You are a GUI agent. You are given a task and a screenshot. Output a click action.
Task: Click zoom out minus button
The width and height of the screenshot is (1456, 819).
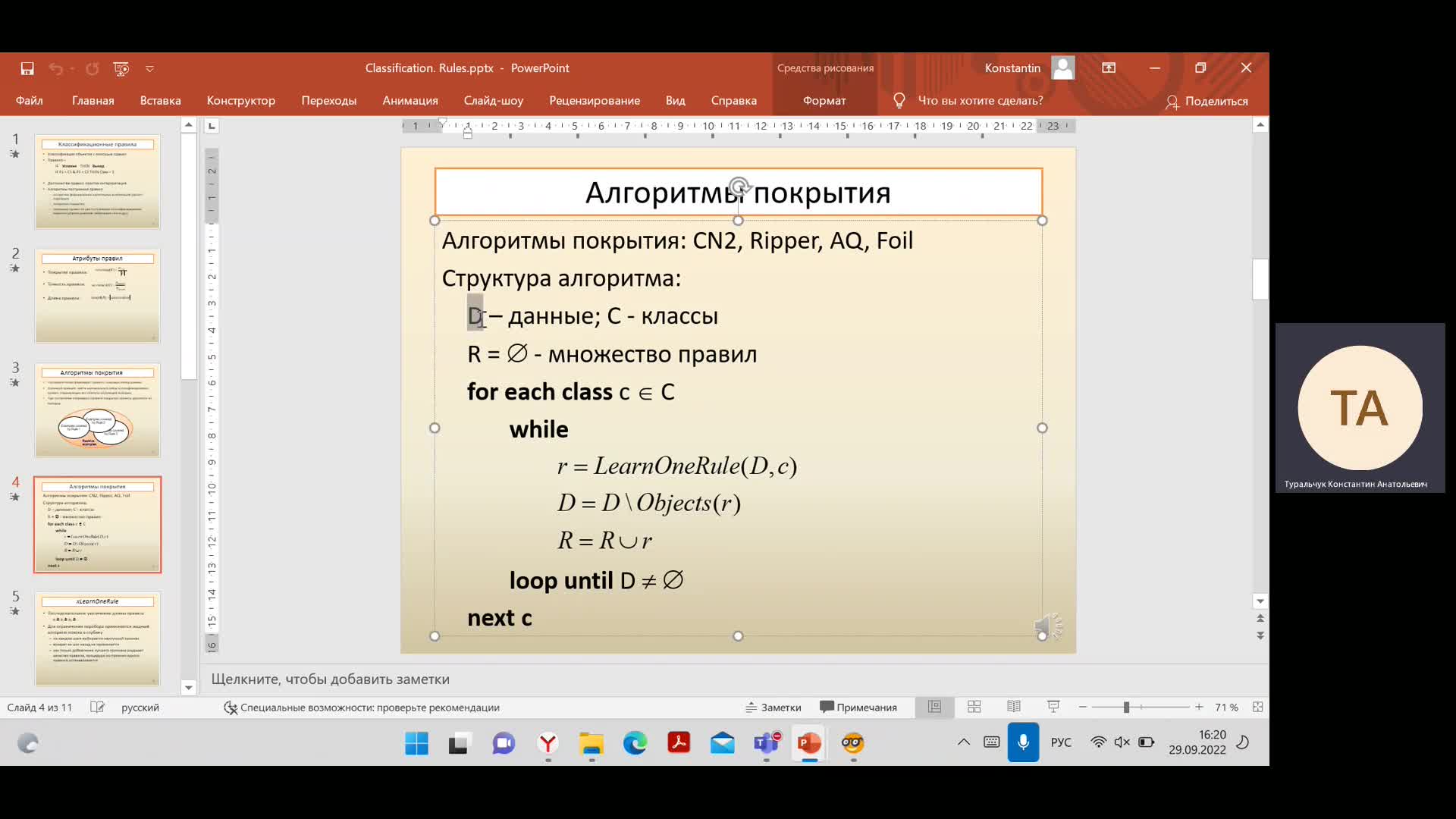1083,707
